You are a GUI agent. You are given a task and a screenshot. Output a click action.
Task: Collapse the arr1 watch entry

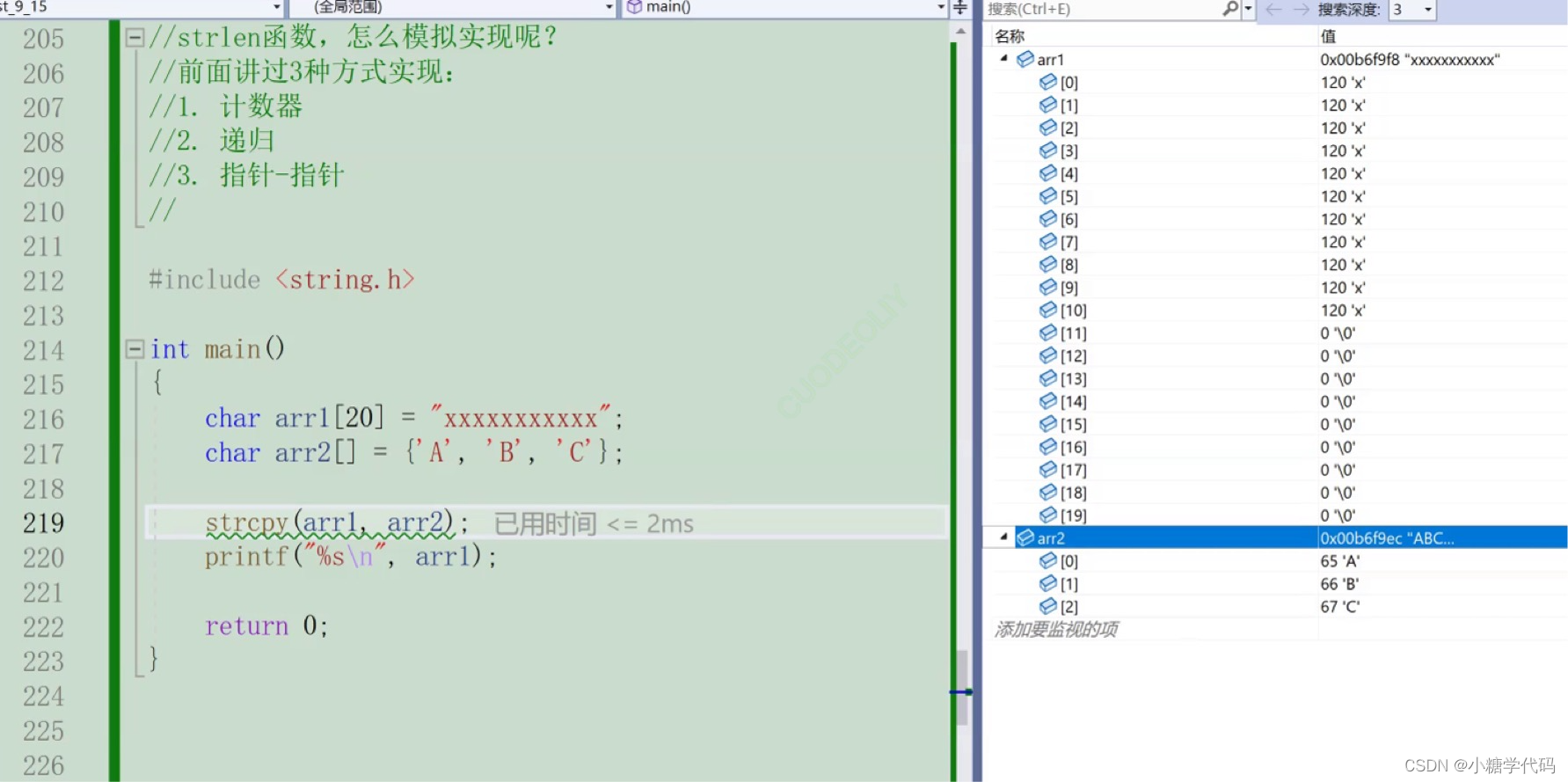pos(1004,59)
